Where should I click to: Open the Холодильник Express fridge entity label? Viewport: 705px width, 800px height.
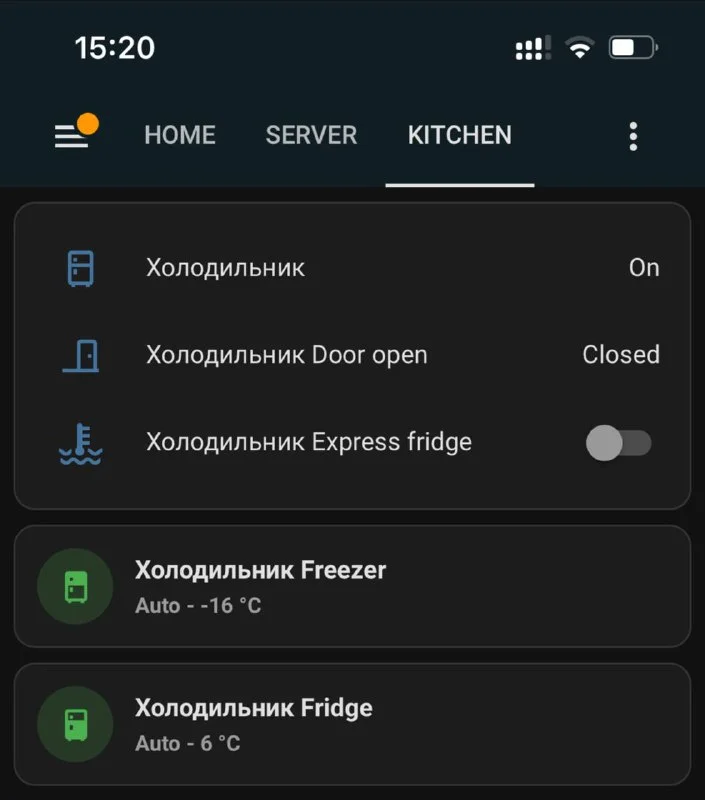[x=309, y=442]
